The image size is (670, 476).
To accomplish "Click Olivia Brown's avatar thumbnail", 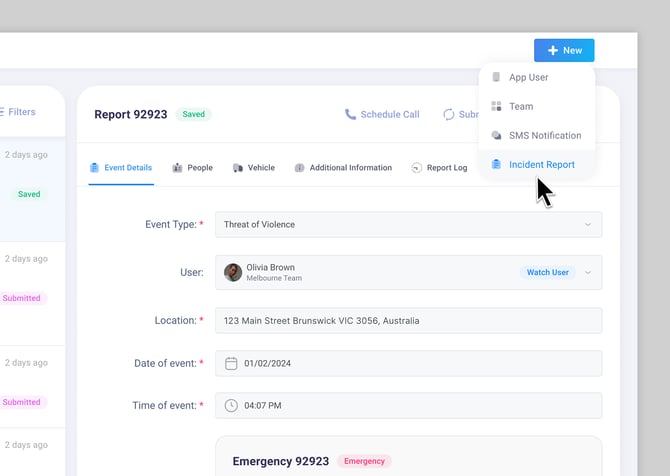I will [x=233, y=273].
